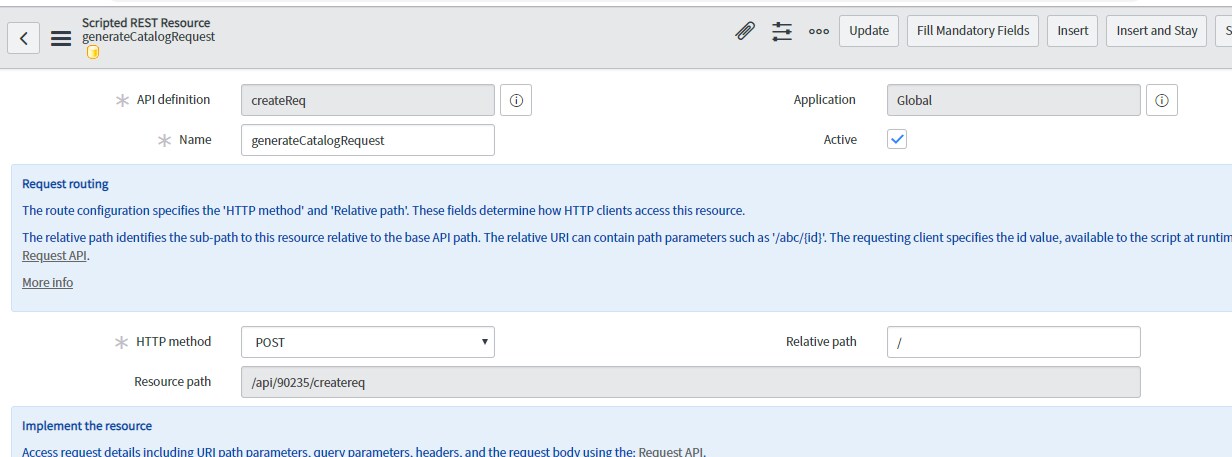Click the Application Global field
The height and width of the screenshot is (457, 1232).
(x=1013, y=100)
